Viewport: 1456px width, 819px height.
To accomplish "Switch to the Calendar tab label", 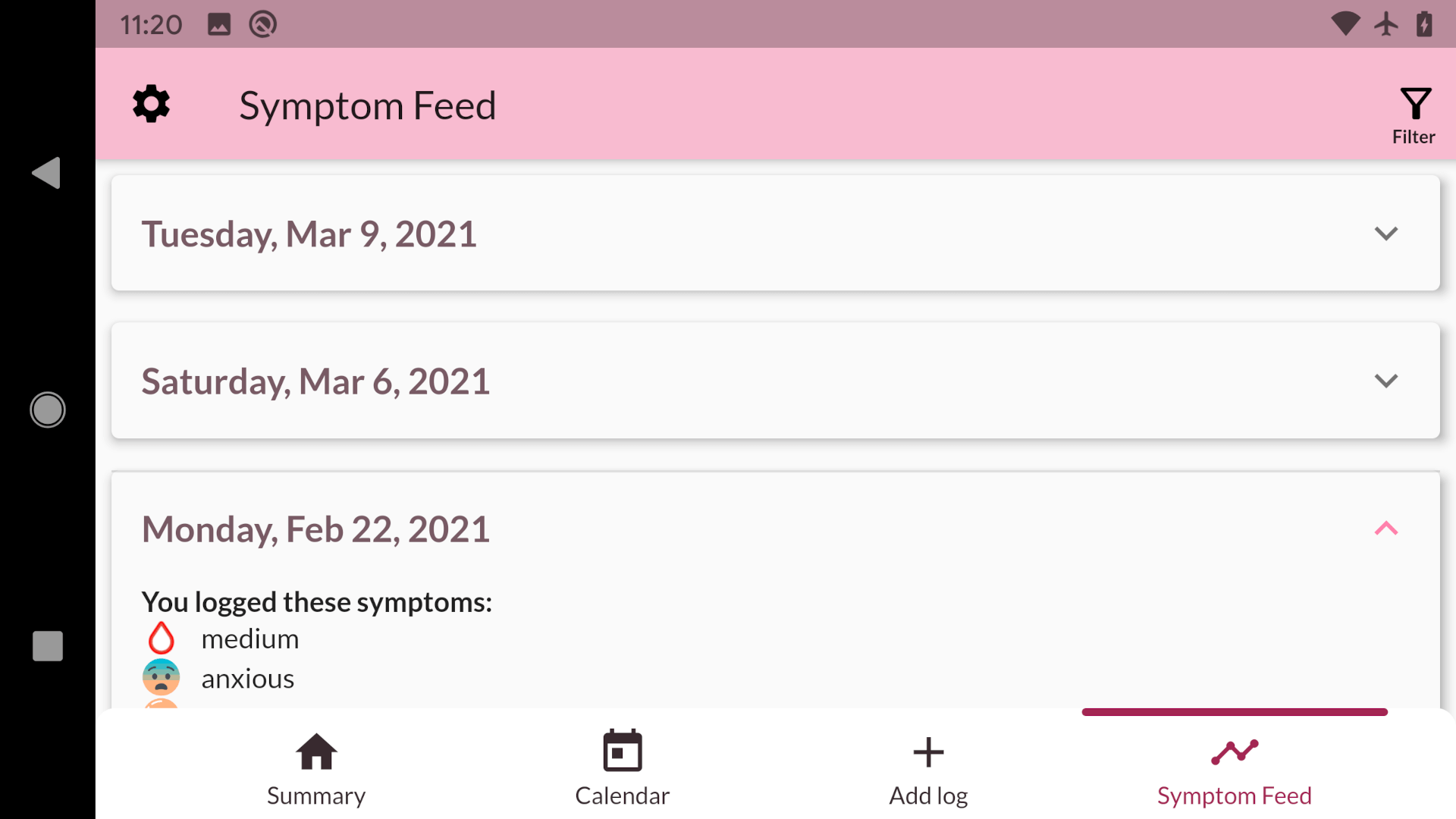I will click(x=622, y=795).
